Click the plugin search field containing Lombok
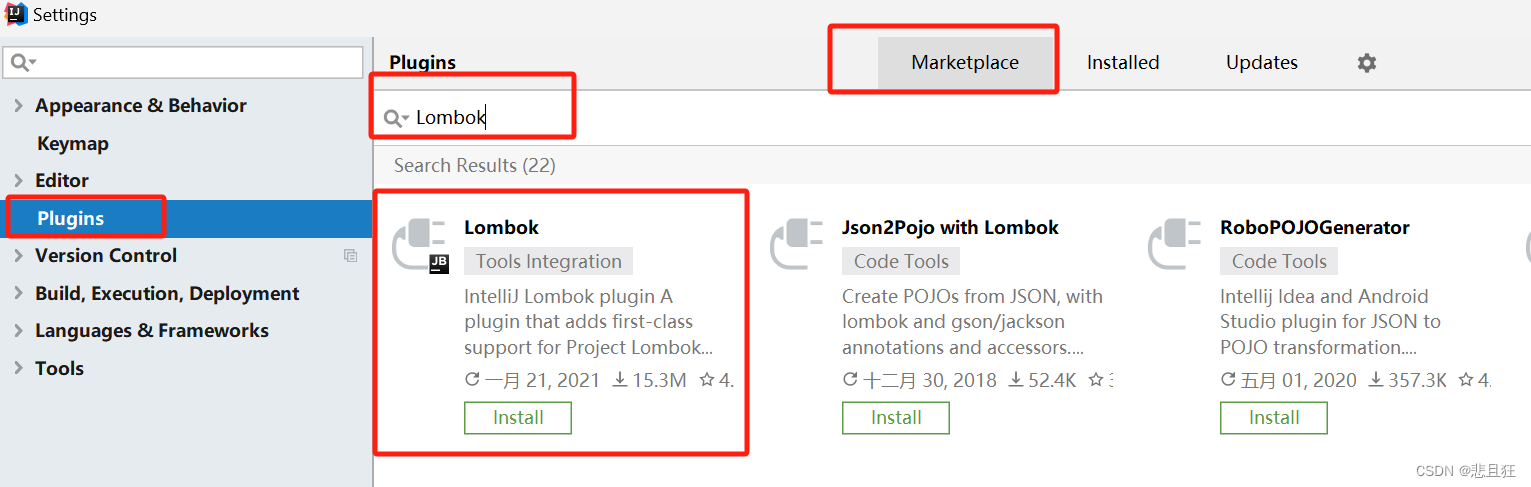Viewport: 1531px width, 487px height. (950, 118)
